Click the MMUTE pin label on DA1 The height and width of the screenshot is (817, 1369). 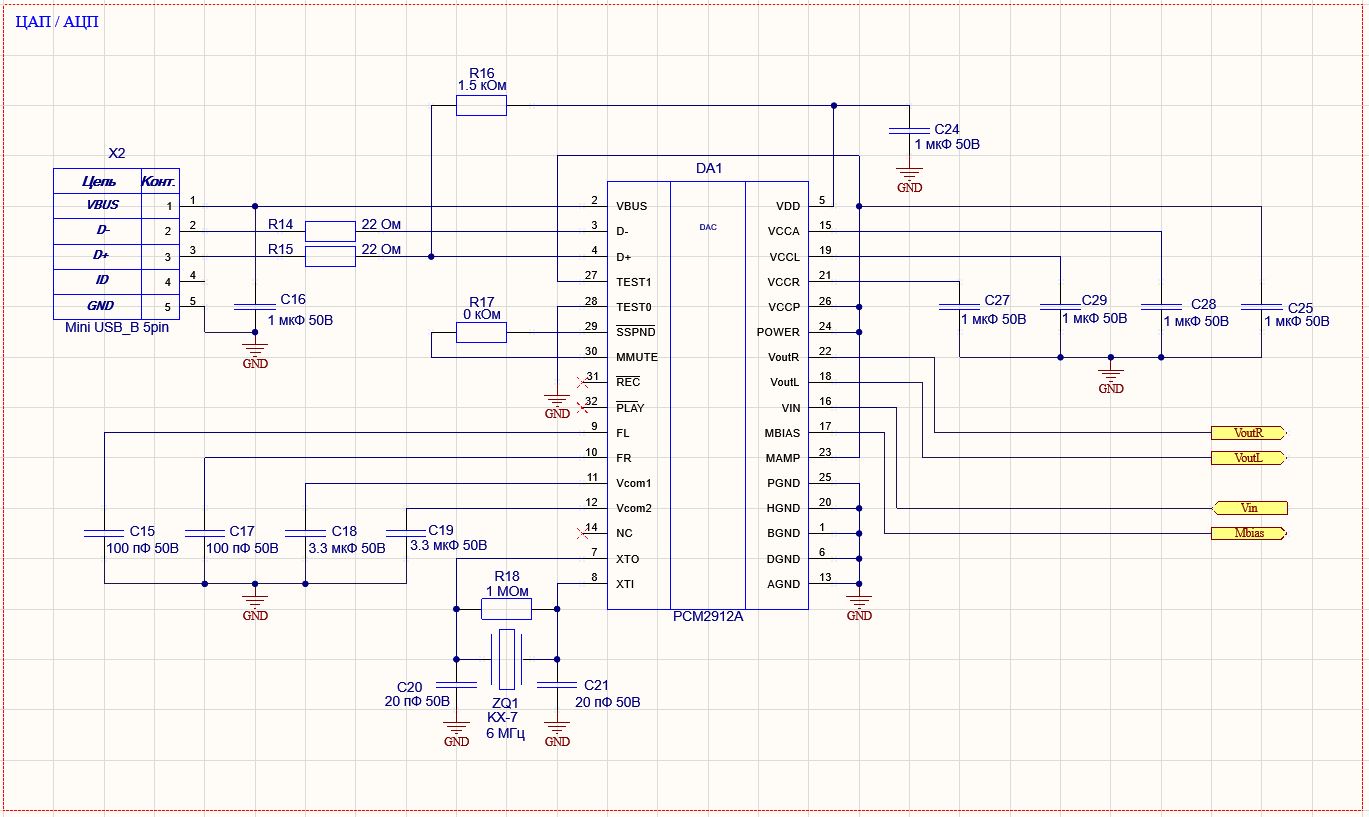click(x=637, y=357)
